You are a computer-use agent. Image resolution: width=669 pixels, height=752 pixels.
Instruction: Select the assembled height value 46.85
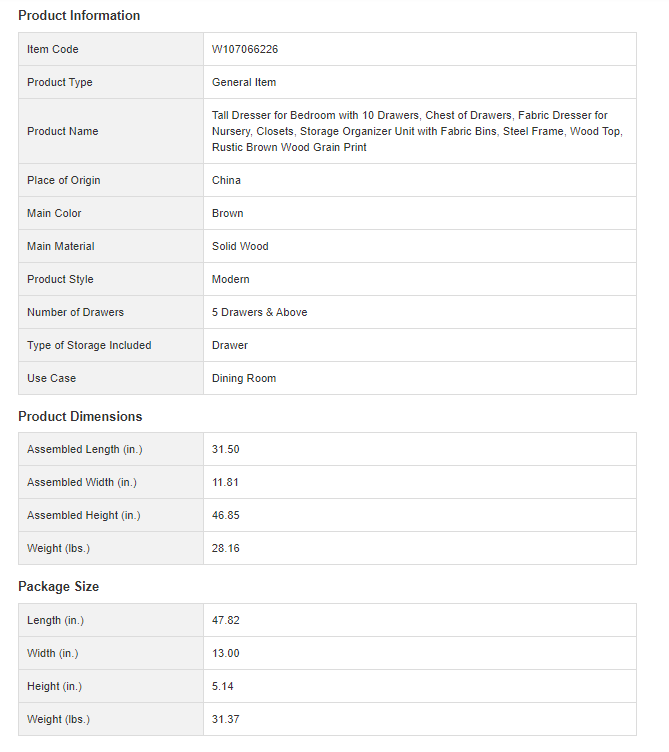click(x=226, y=515)
